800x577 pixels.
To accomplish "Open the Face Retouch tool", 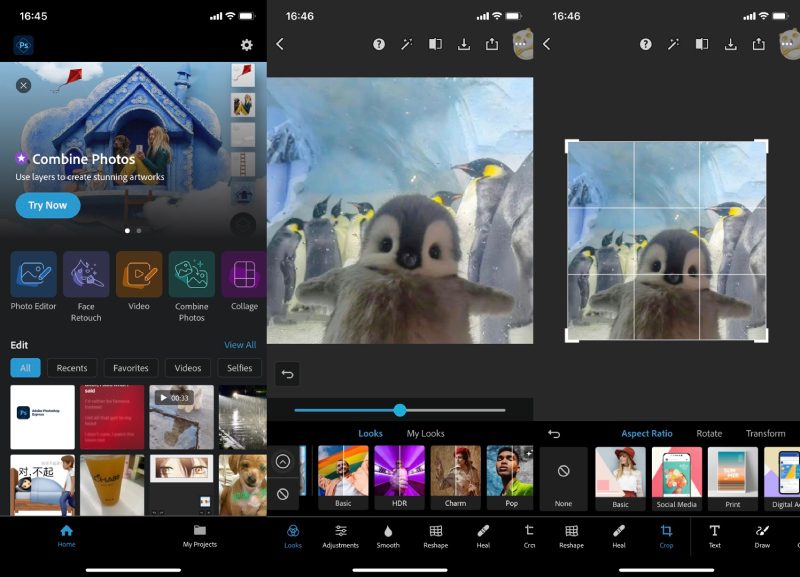I will tap(86, 287).
